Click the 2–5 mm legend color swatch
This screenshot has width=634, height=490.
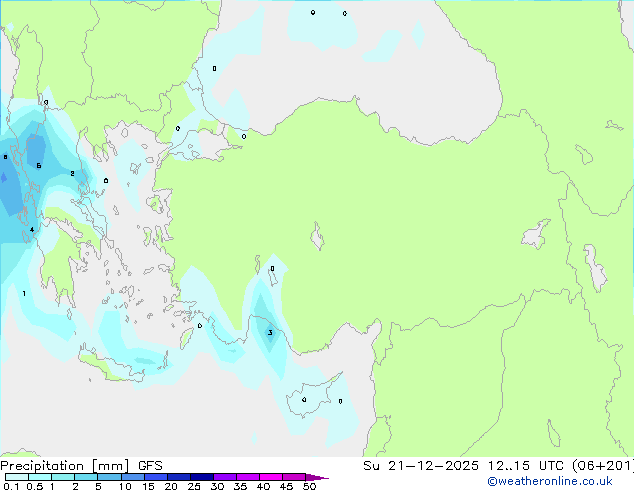coord(86,477)
